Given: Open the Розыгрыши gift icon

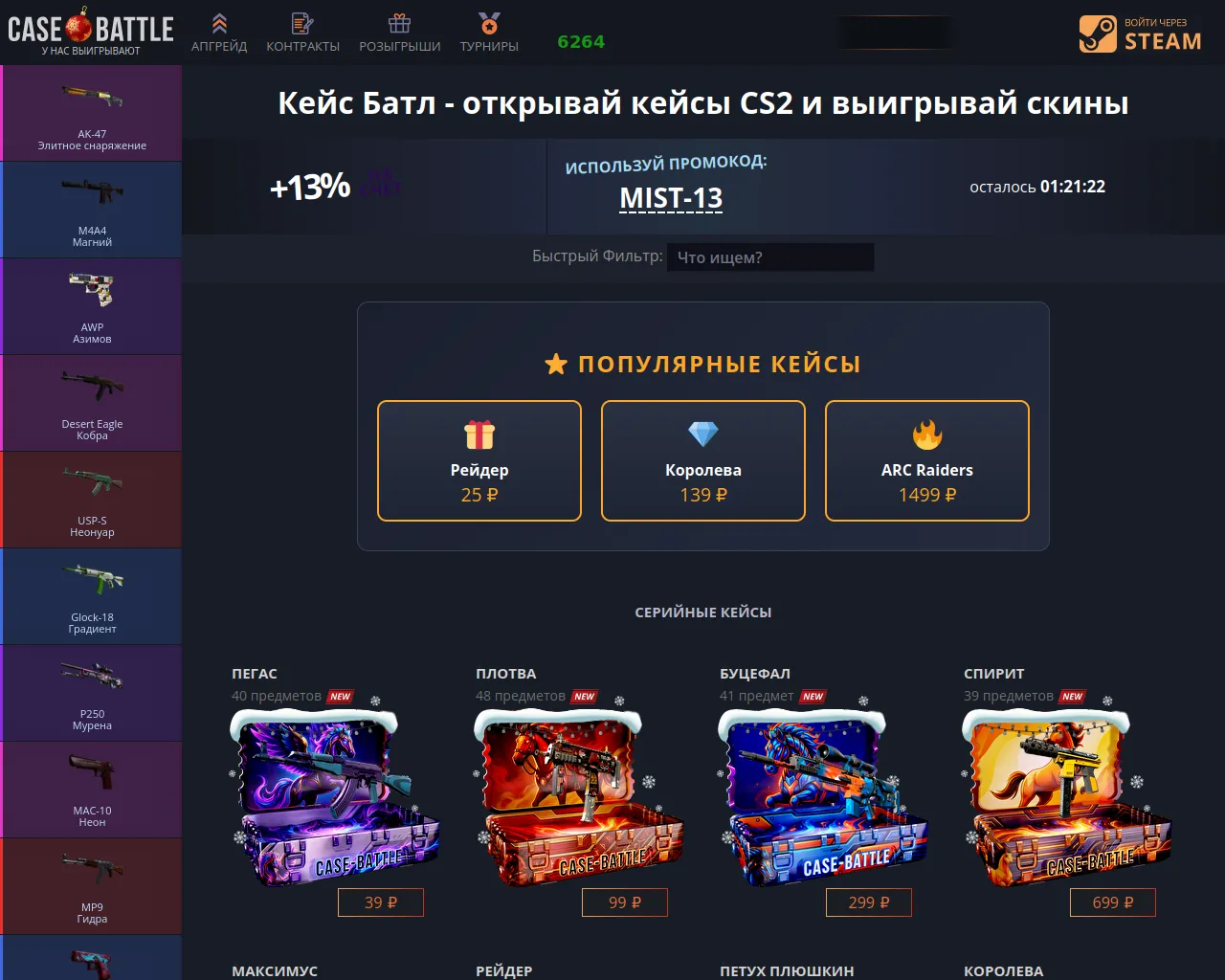Looking at the screenshot, I should [x=400, y=23].
